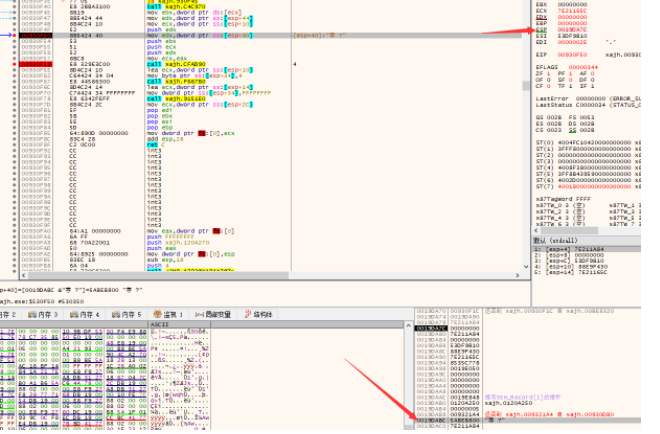Open the 默认 (stdcall) calling convention dropdown

[585, 241]
